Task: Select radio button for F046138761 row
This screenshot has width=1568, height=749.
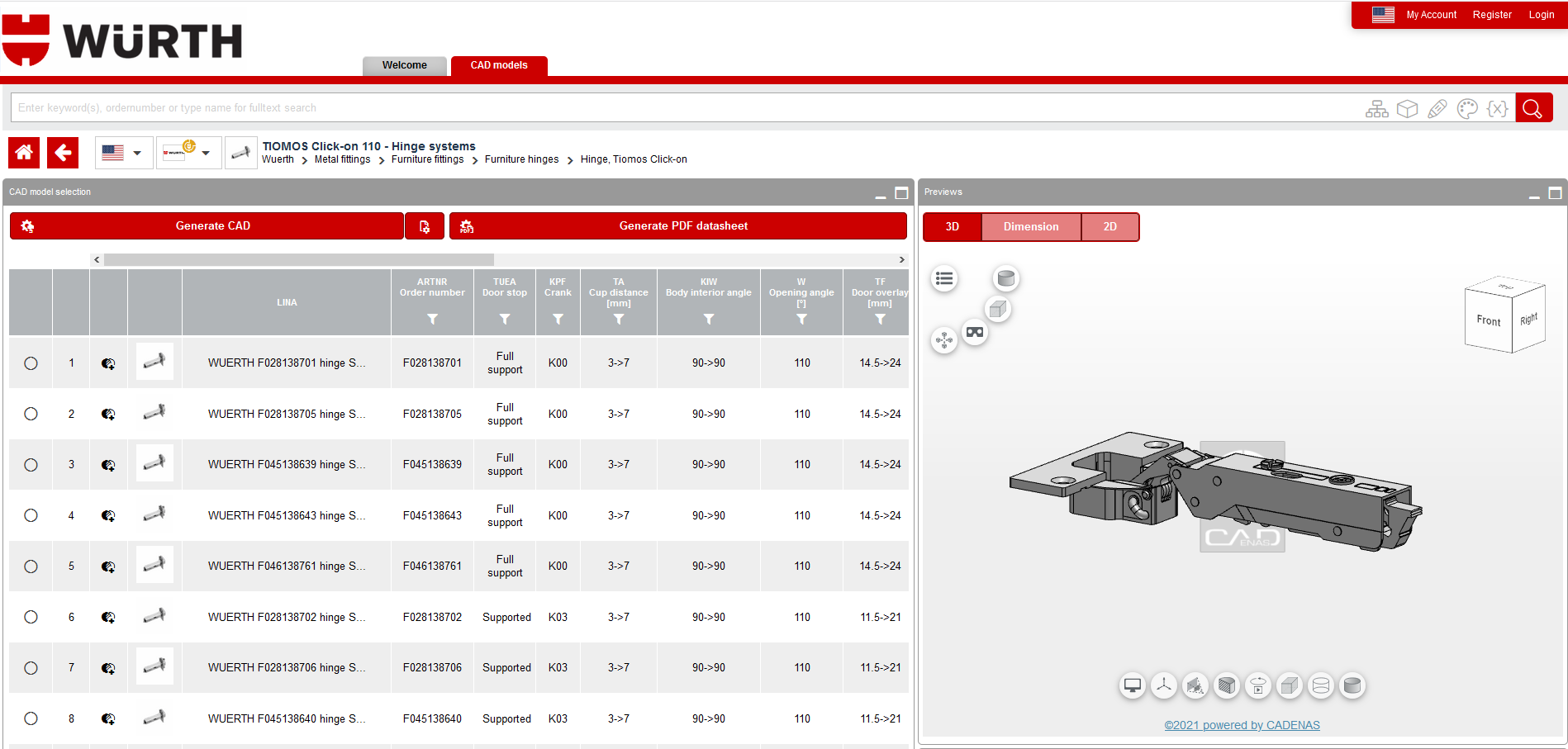Action: (x=31, y=566)
